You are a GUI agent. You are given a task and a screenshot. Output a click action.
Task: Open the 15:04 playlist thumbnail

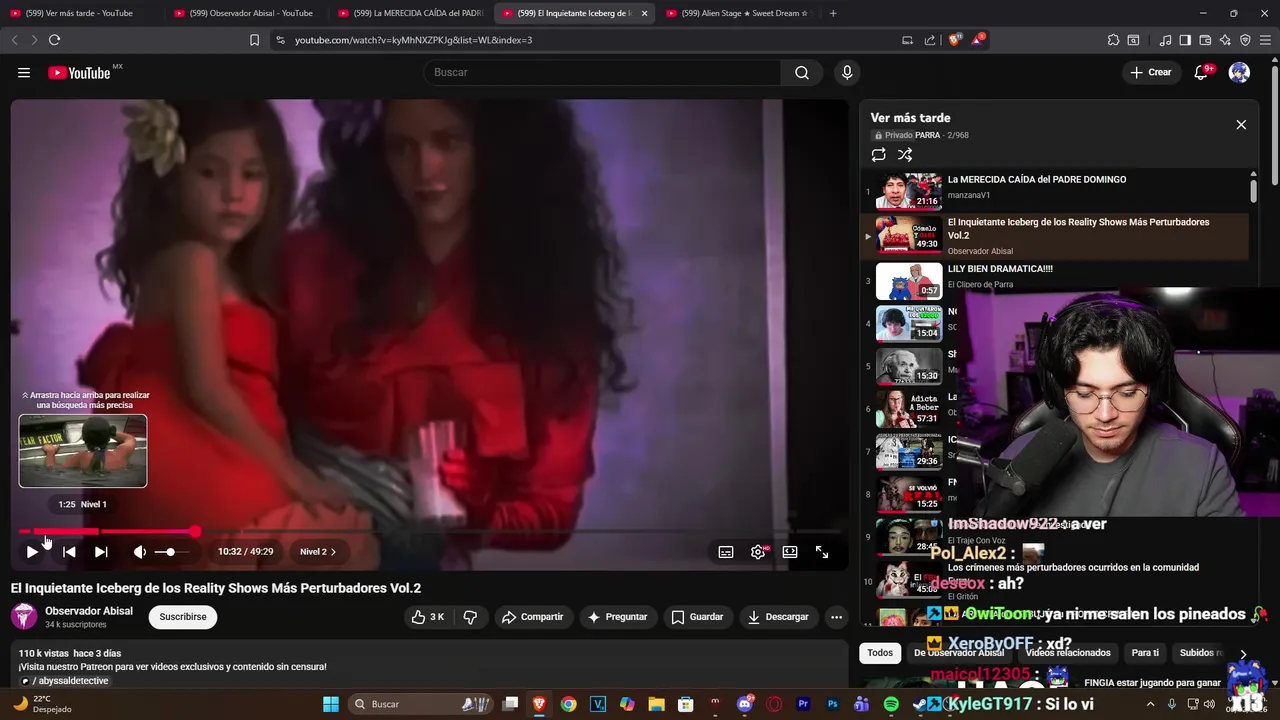coord(909,323)
